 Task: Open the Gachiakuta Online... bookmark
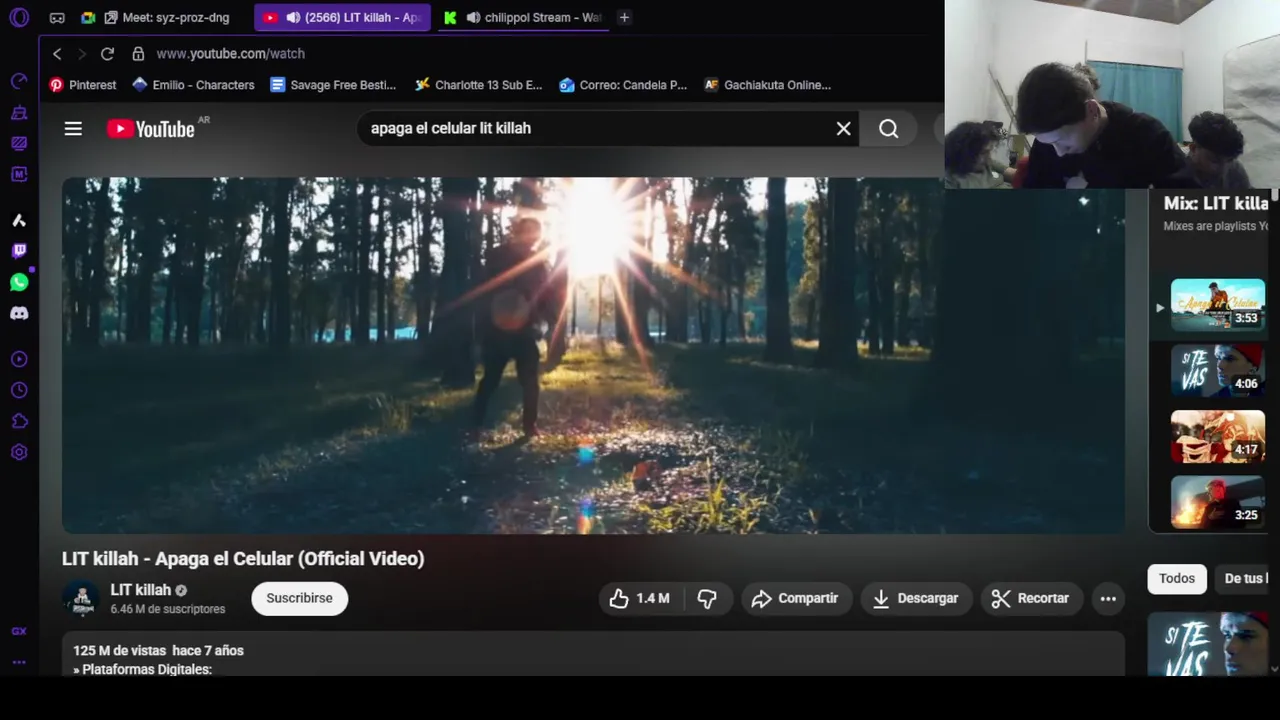768,85
